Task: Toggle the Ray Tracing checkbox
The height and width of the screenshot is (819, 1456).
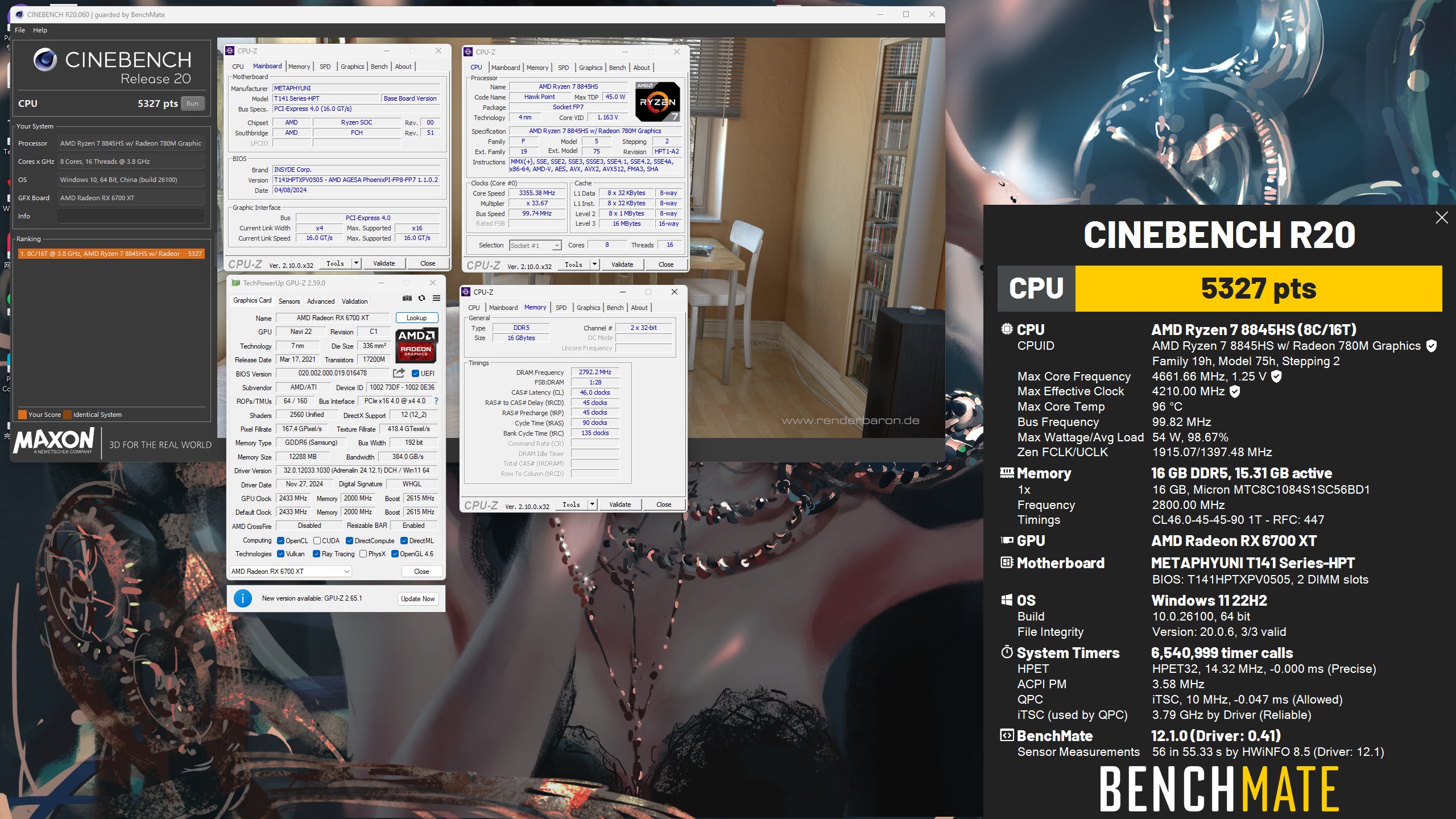Action: point(316,554)
